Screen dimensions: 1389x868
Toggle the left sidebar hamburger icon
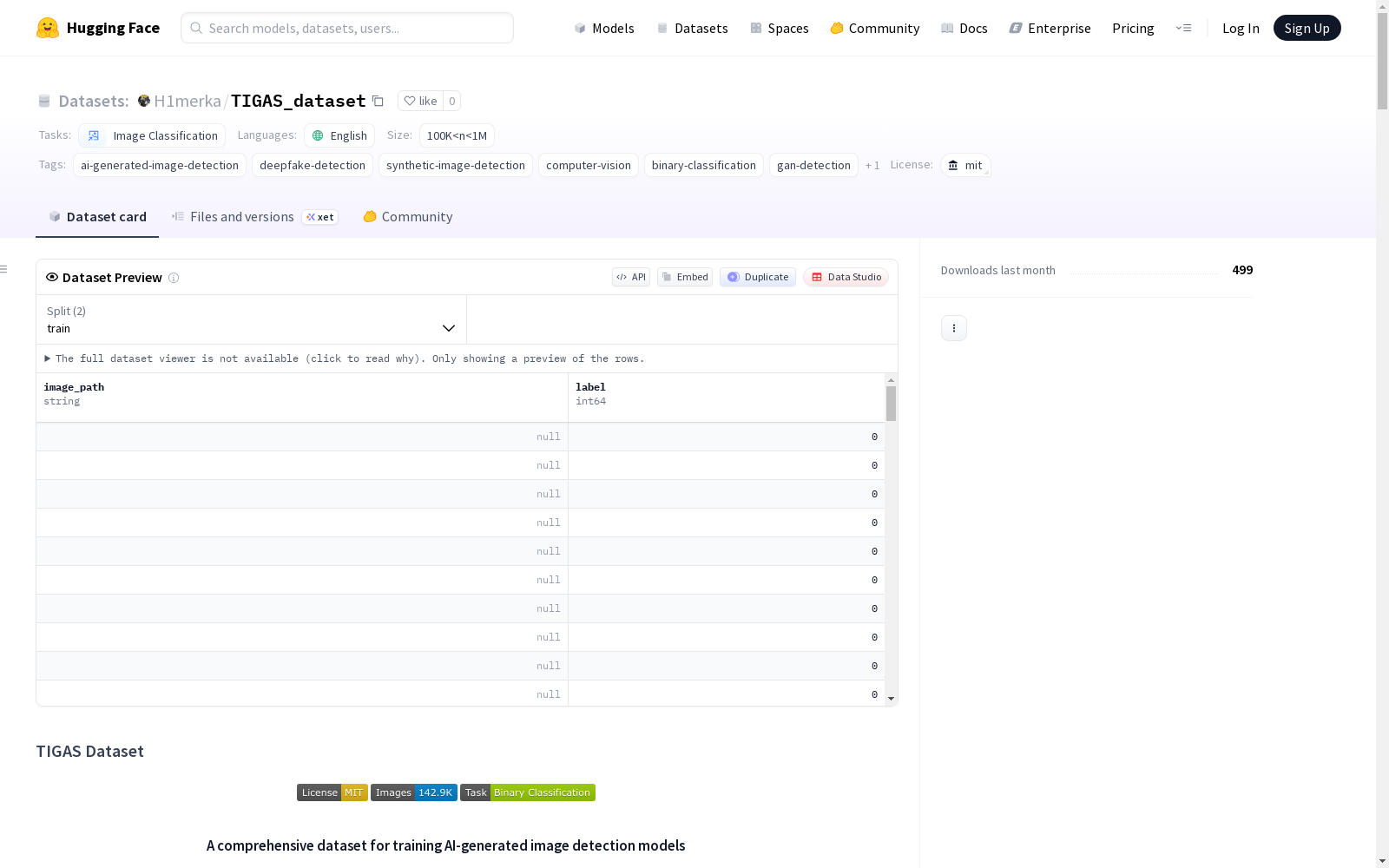[3, 269]
